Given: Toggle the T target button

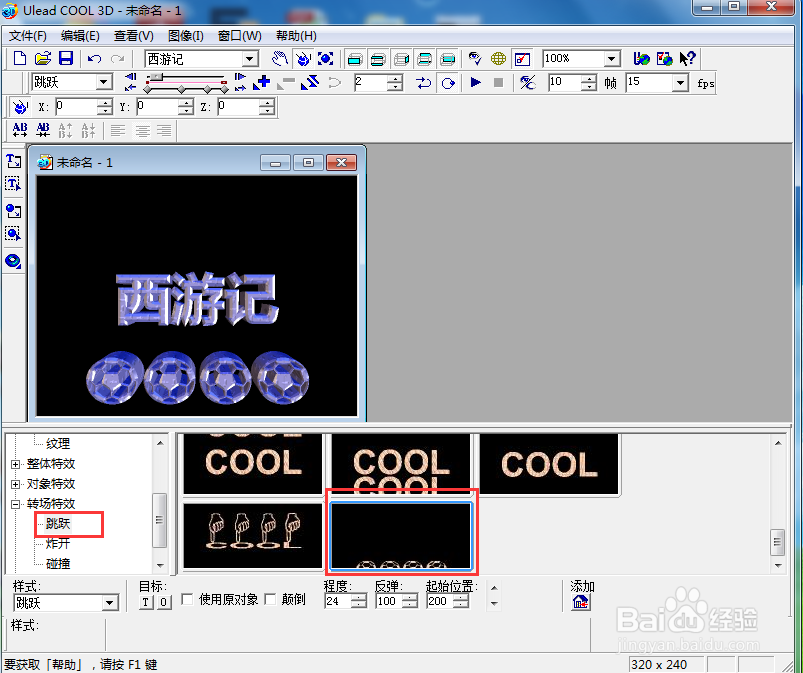Looking at the screenshot, I should [146, 602].
